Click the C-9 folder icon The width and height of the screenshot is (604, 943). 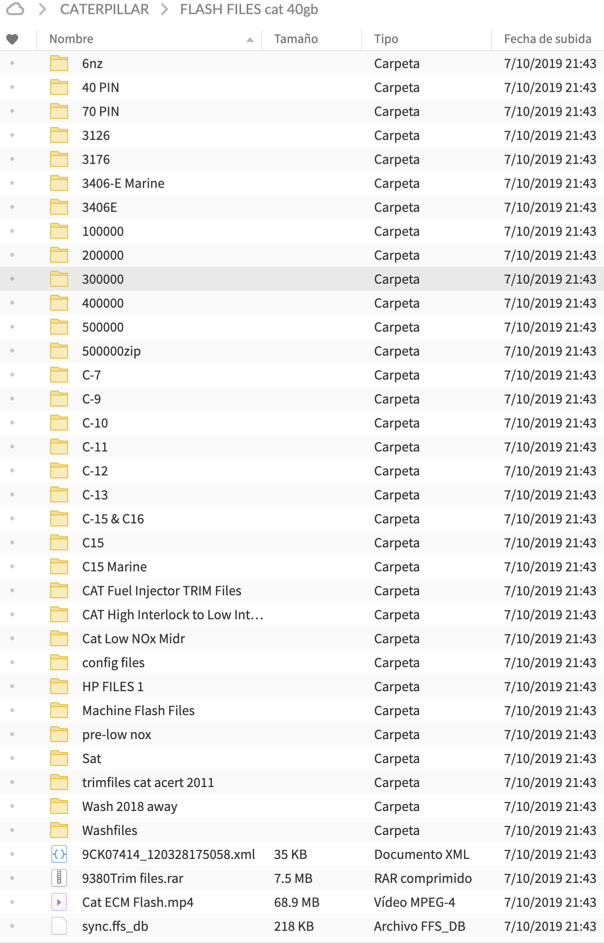tap(59, 399)
